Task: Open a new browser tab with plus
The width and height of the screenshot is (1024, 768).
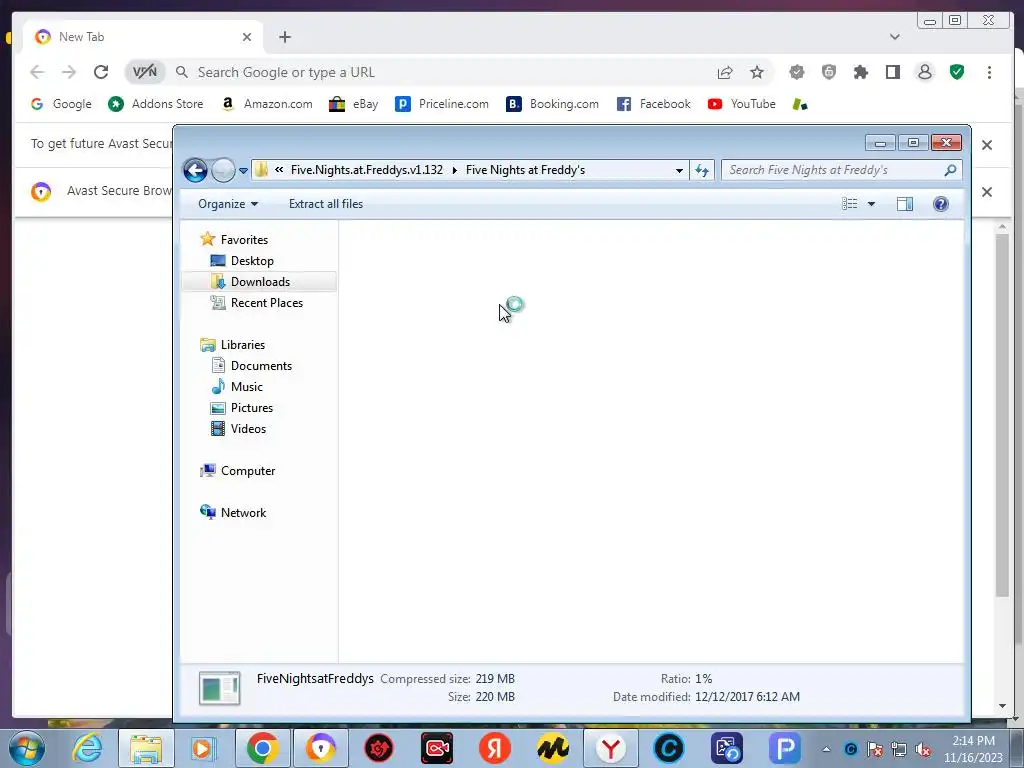Action: pyautogui.click(x=285, y=37)
